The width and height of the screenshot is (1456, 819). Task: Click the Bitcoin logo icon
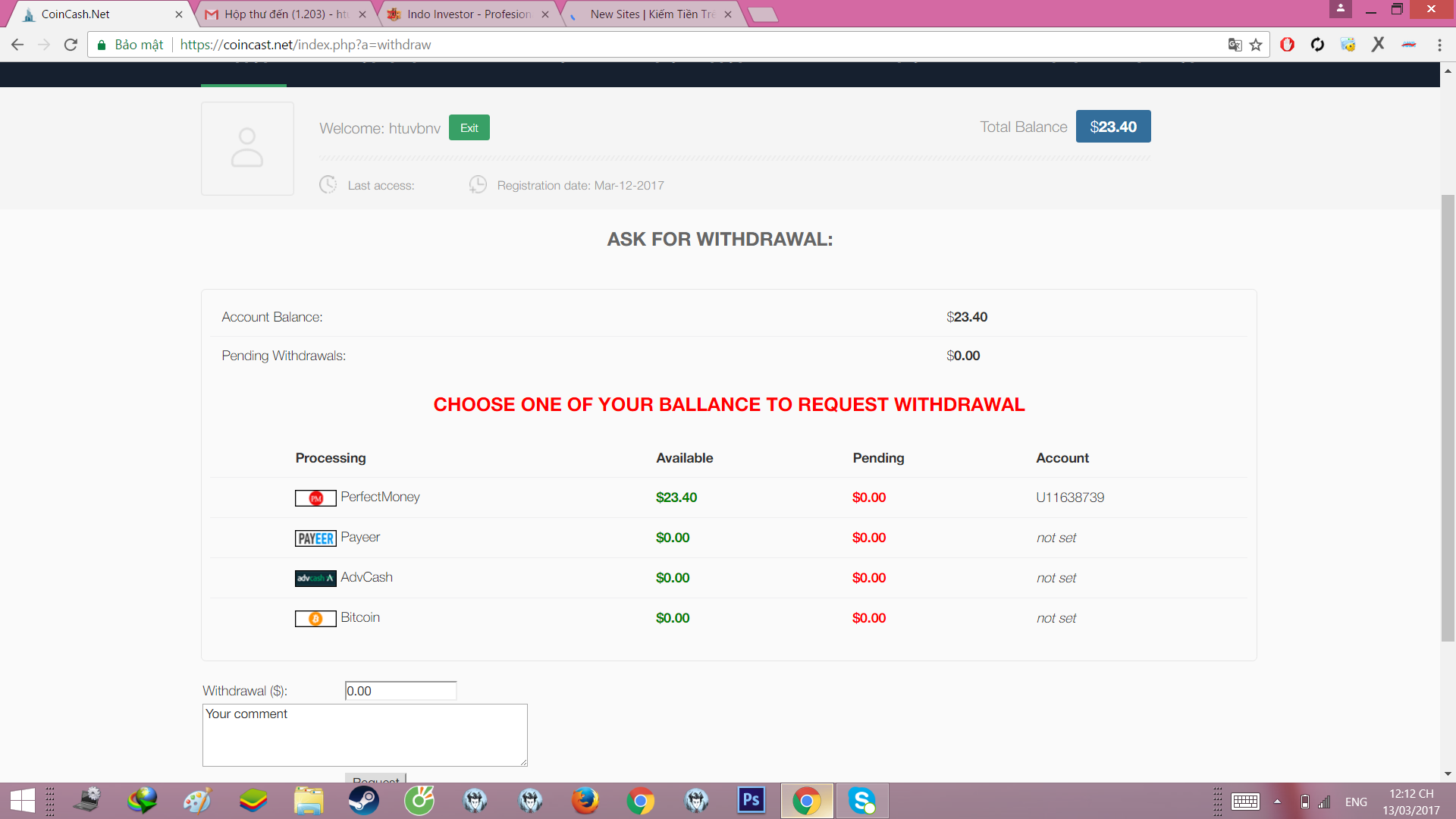coord(315,619)
